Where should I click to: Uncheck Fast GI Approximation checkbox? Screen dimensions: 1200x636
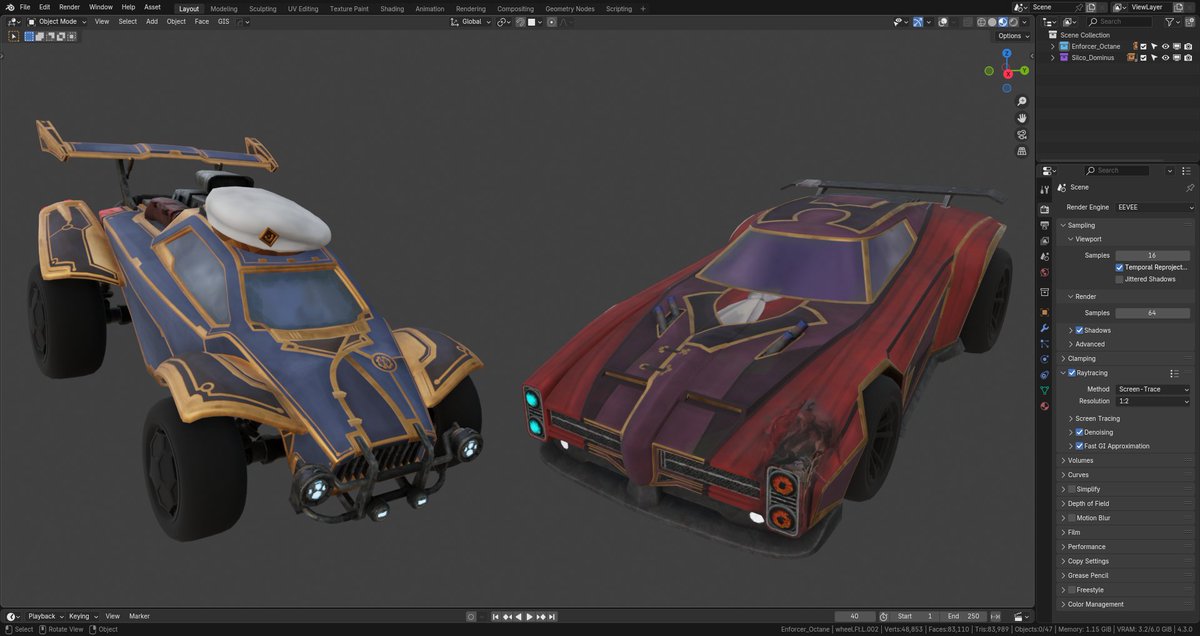[1079, 446]
